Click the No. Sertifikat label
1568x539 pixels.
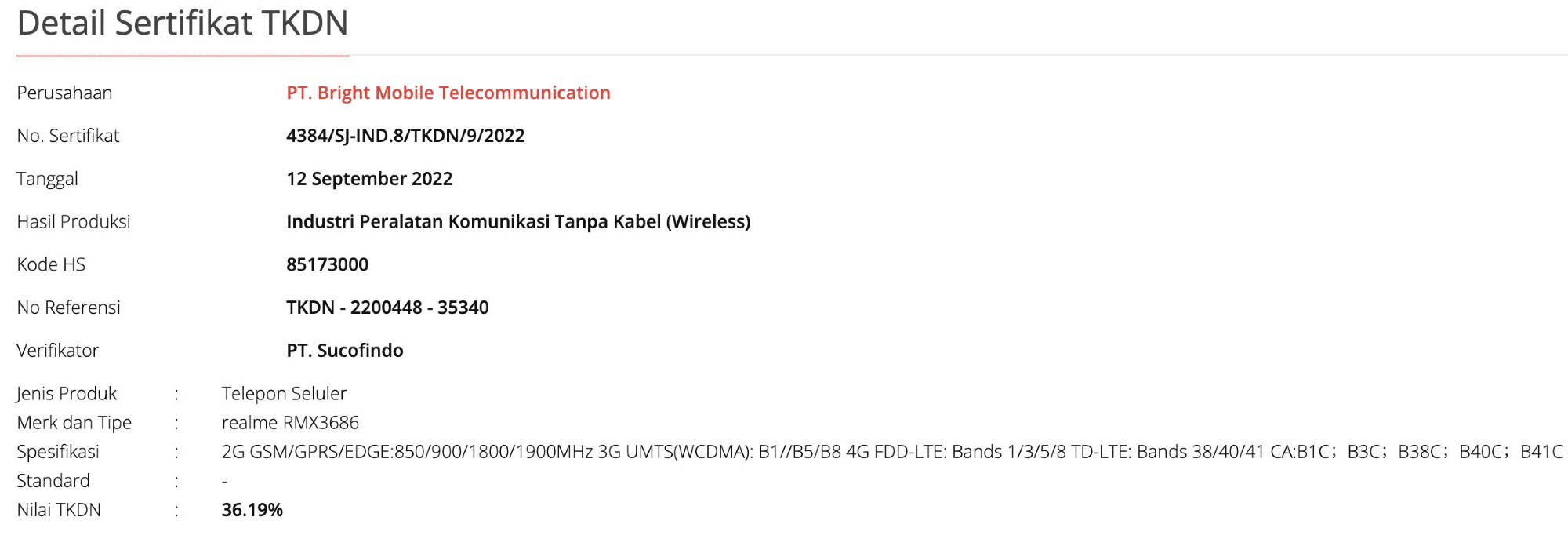tap(68, 136)
